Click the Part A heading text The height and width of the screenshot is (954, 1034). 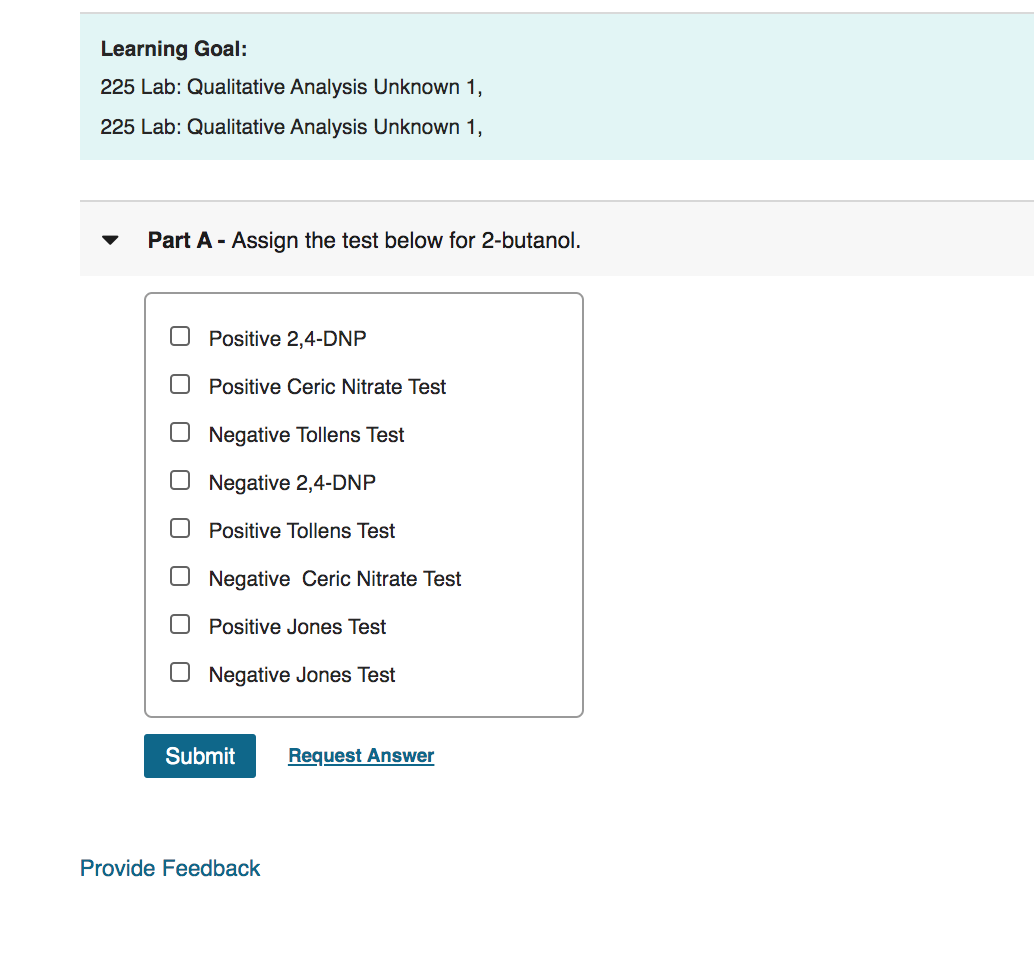click(x=179, y=240)
